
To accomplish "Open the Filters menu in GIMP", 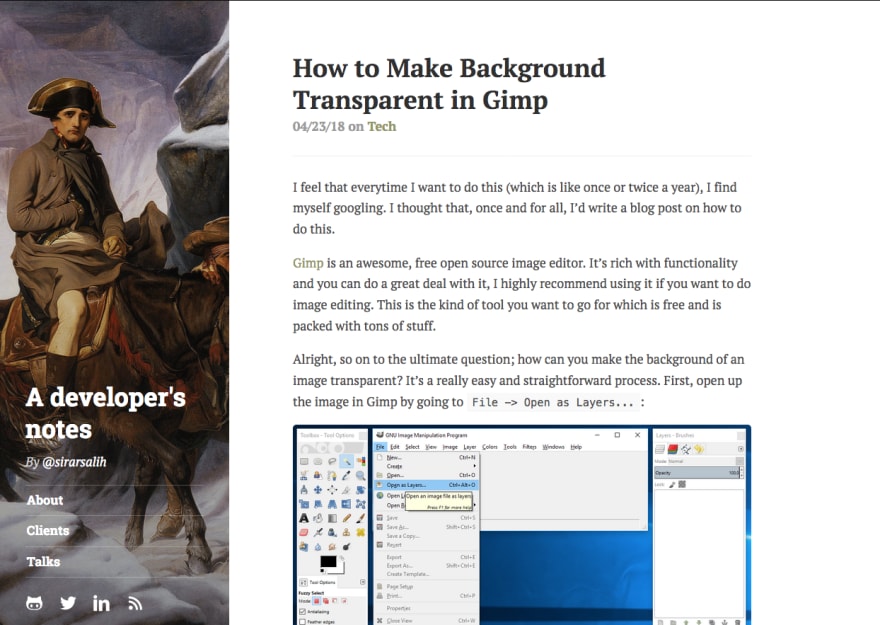I will [x=529, y=447].
